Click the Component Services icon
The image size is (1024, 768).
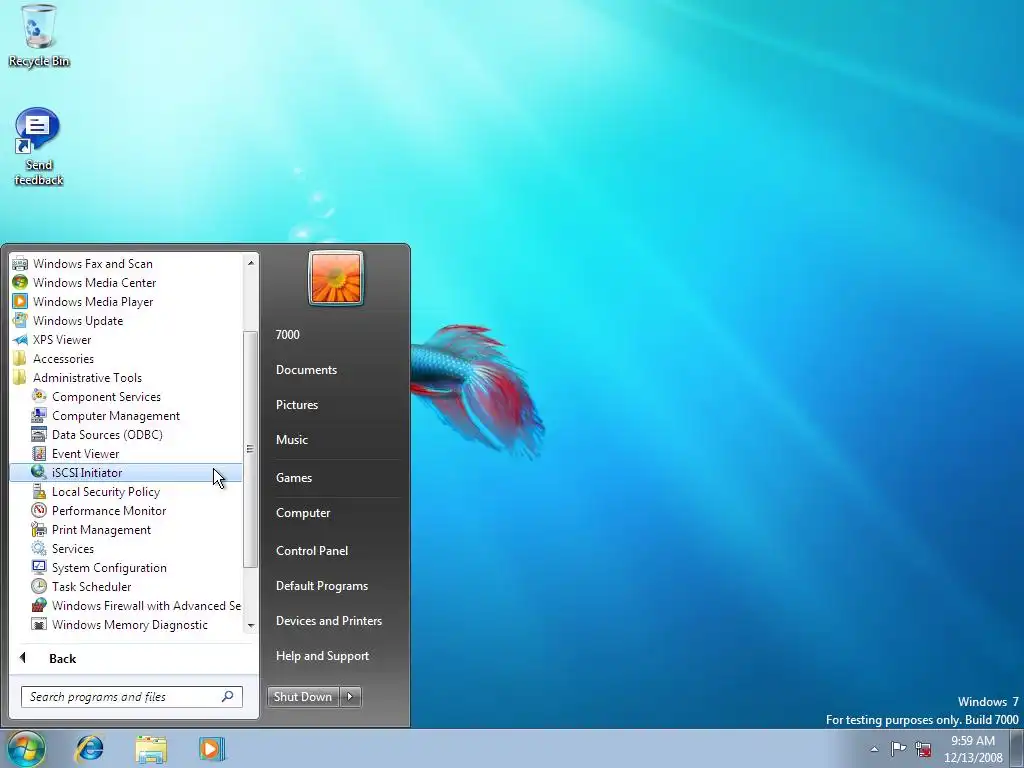coord(39,396)
